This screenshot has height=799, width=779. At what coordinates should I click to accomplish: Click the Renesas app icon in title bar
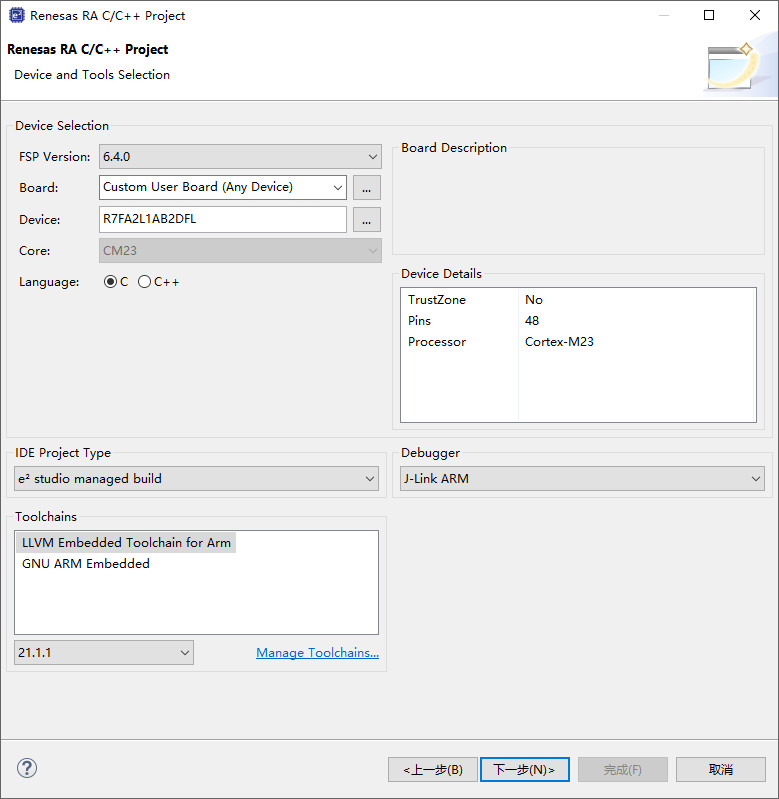pos(16,15)
